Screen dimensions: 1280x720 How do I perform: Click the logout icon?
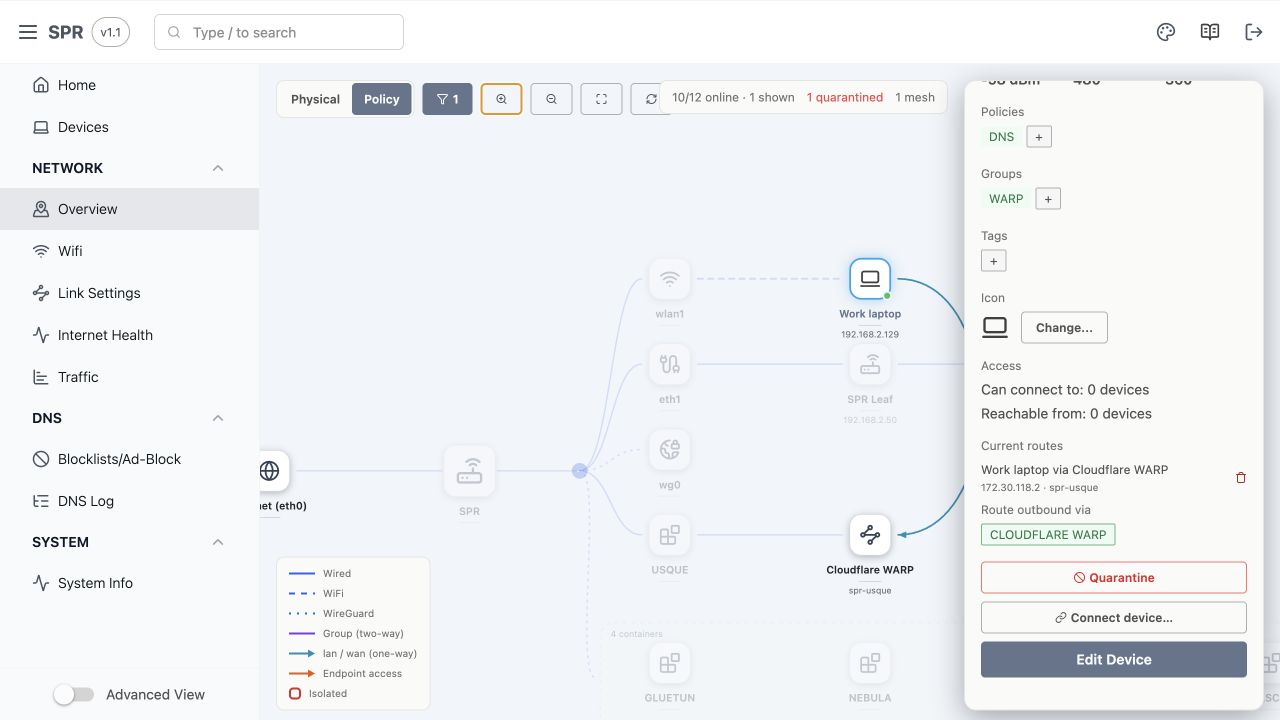pyautogui.click(x=1254, y=32)
